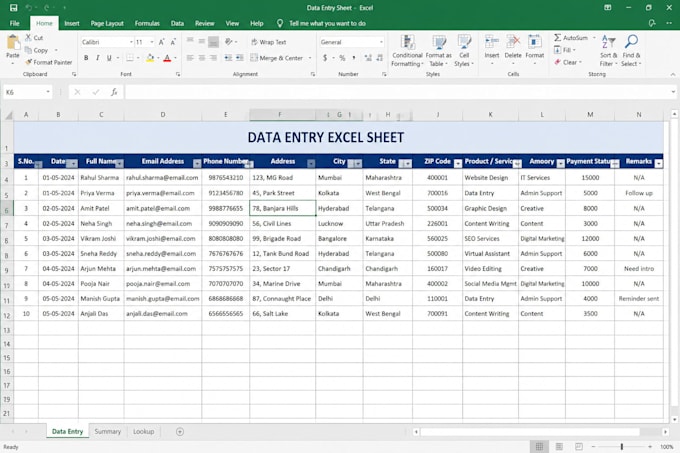Image resolution: width=680 pixels, height=453 pixels.
Task: Toggle Align Left
Action: pos(190,58)
